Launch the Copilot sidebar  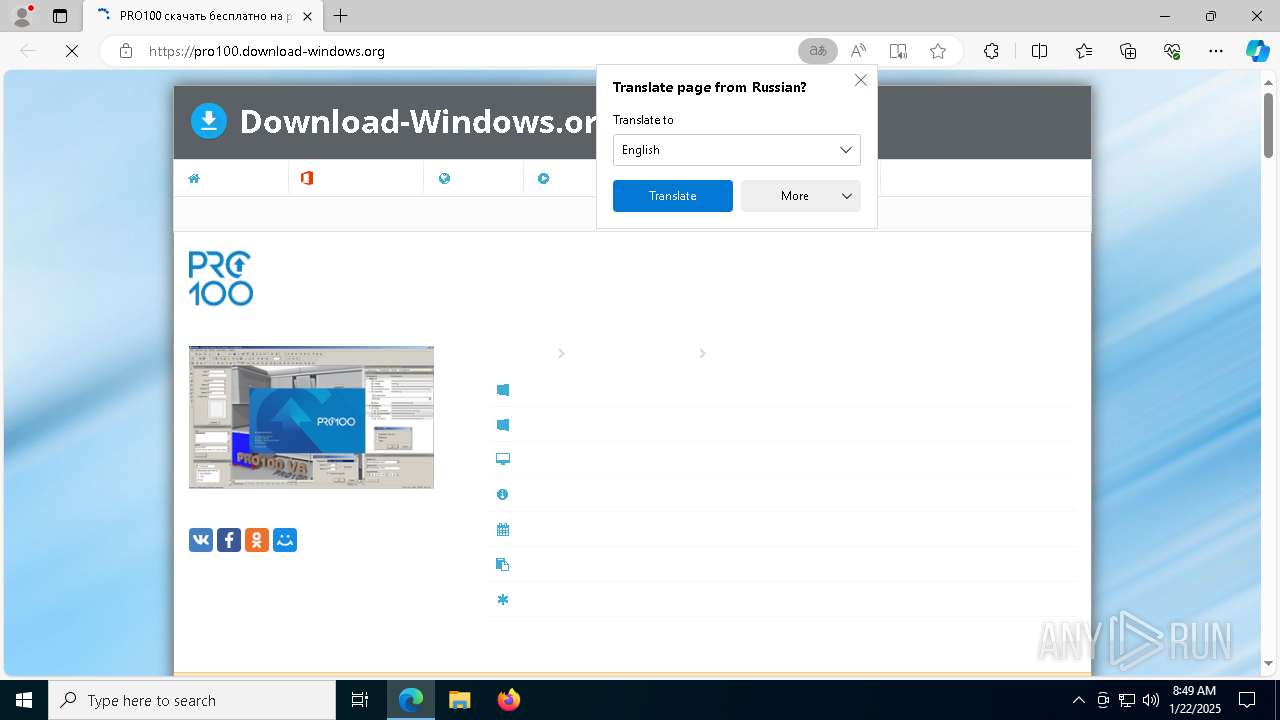(1257, 51)
